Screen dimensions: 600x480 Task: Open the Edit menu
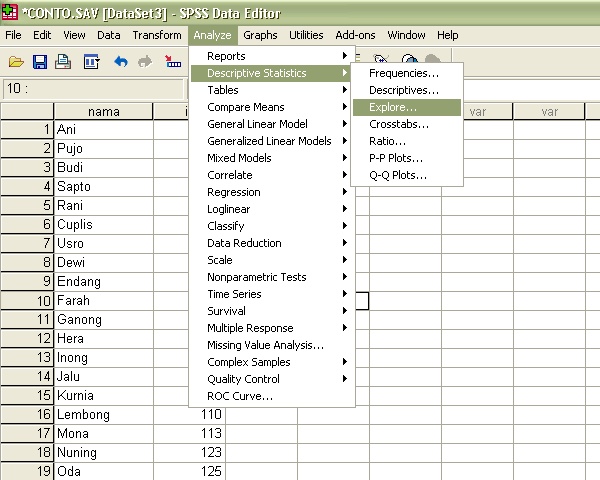(x=42, y=35)
